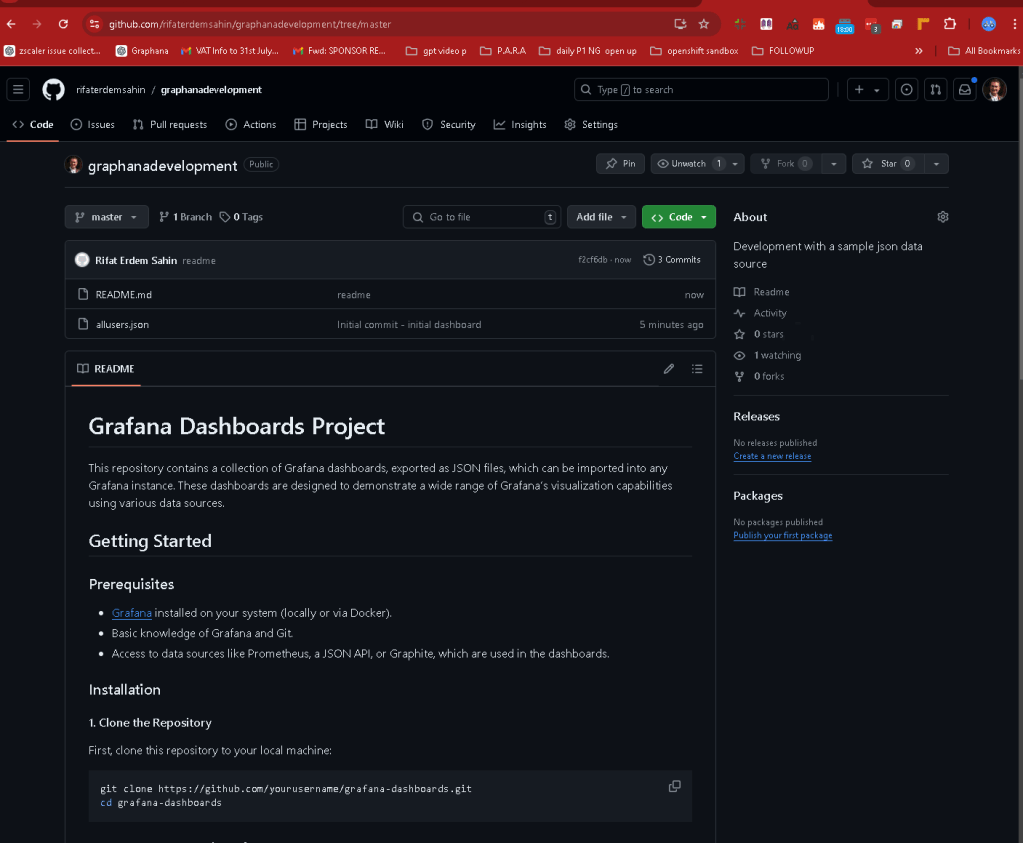This screenshot has width=1023, height=843.
Task: Unwatch the repository
Action: tap(690, 164)
